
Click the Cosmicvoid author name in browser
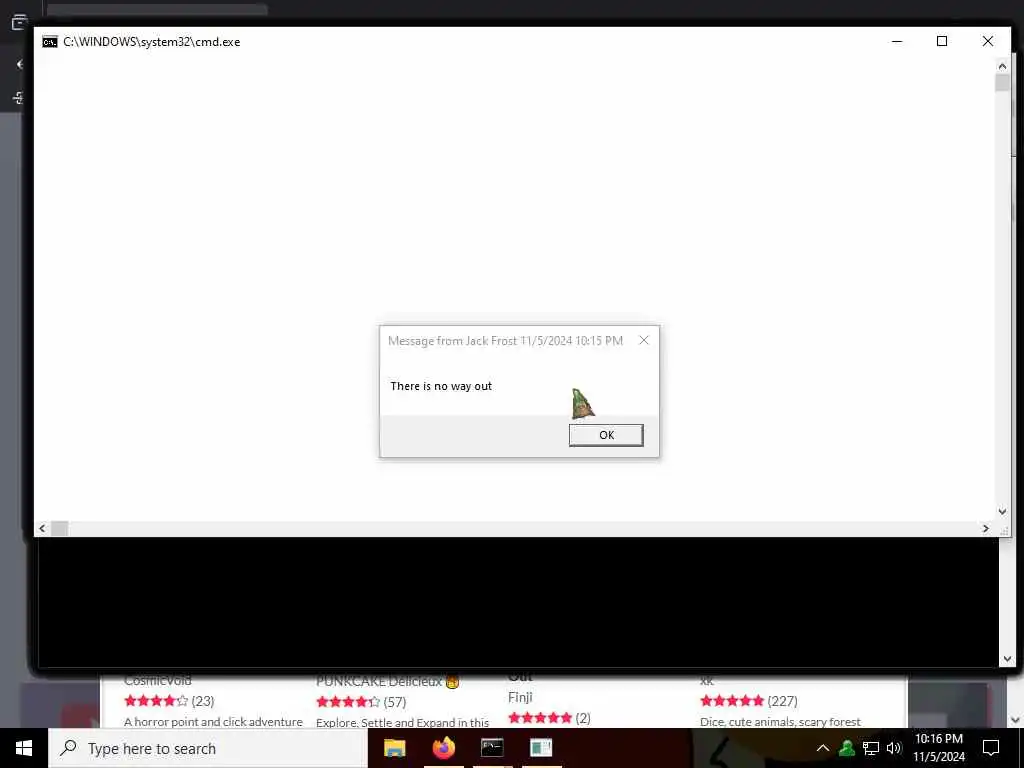pyautogui.click(x=157, y=680)
